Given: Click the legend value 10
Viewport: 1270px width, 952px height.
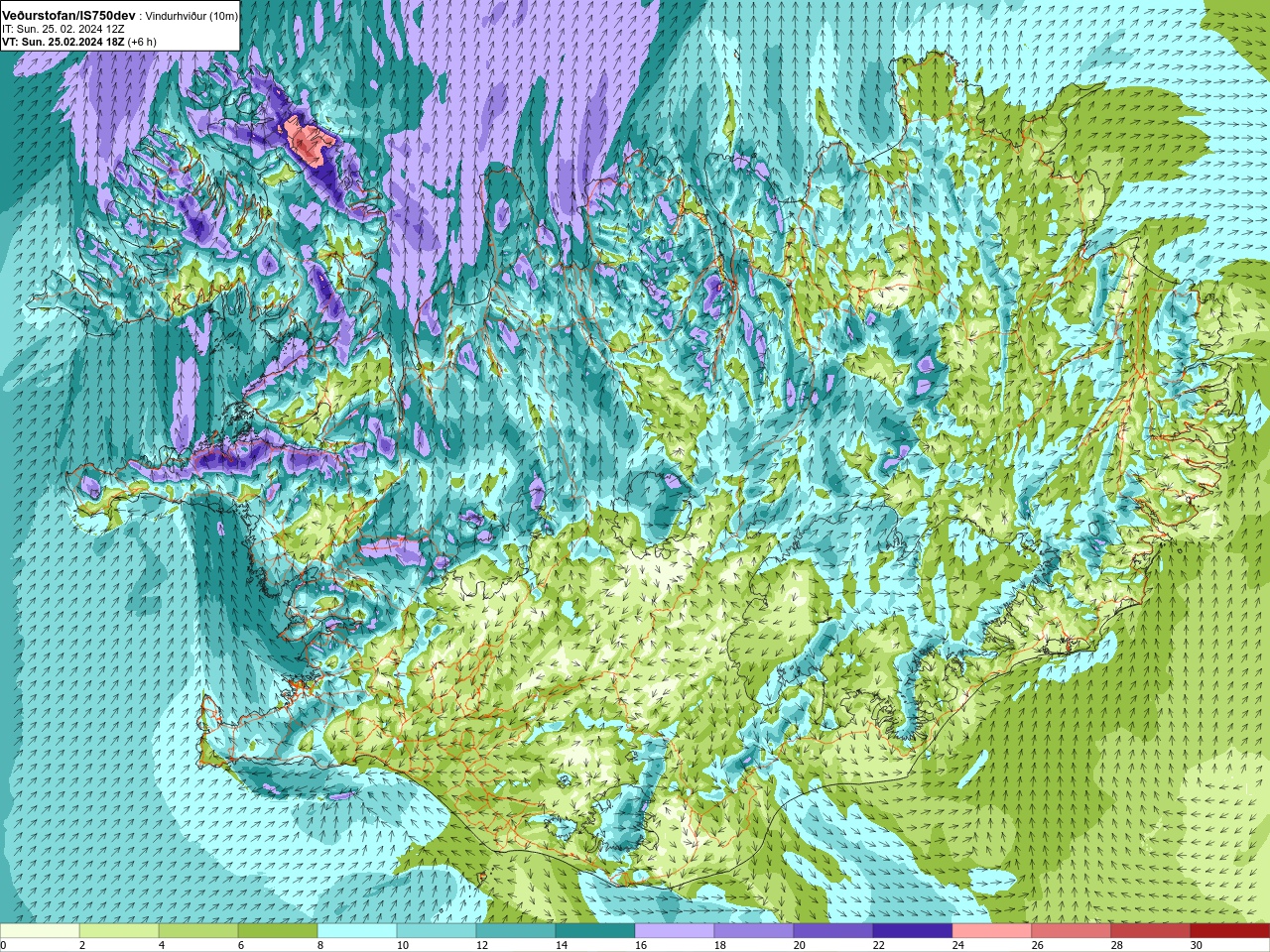Looking at the screenshot, I should [x=403, y=945].
